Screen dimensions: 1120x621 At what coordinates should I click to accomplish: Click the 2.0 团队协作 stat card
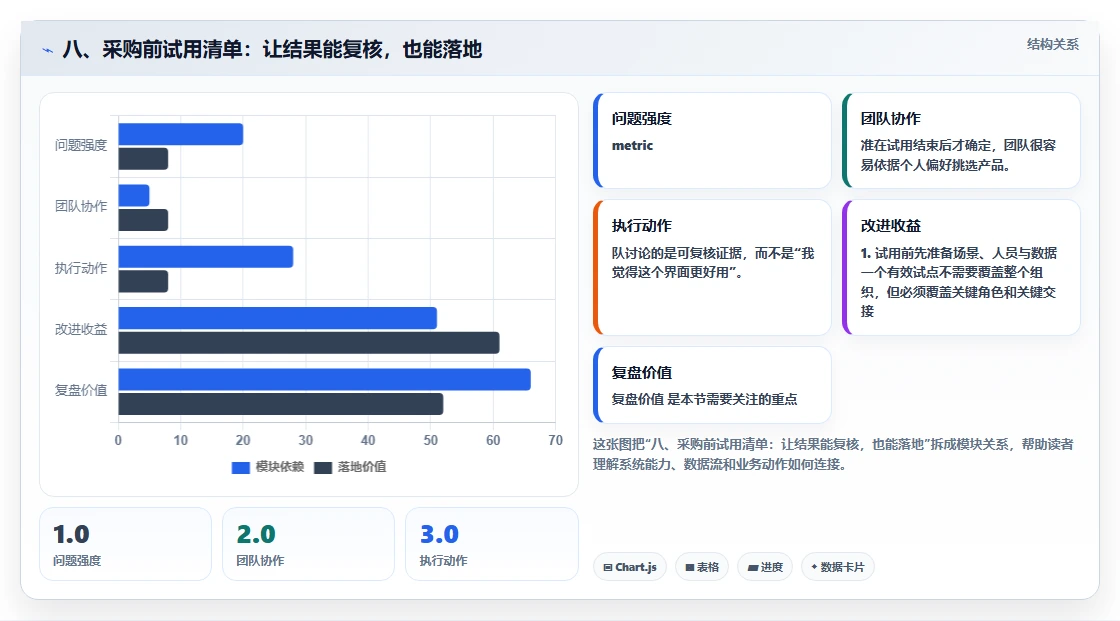coord(309,544)
